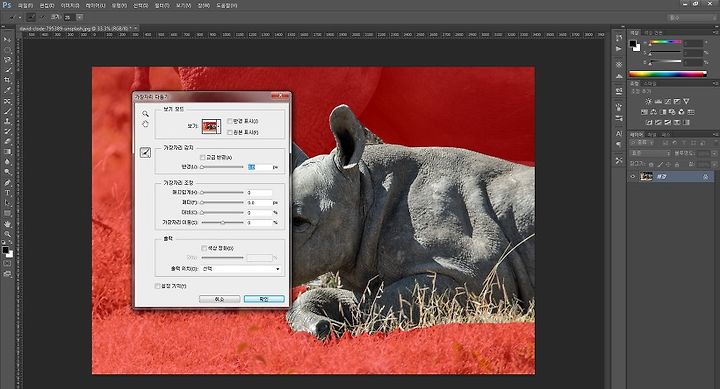Enable Show Original checkbox
Image resolution: width=720 pixels, height=389 pixels.
click(x=230, y=132)
